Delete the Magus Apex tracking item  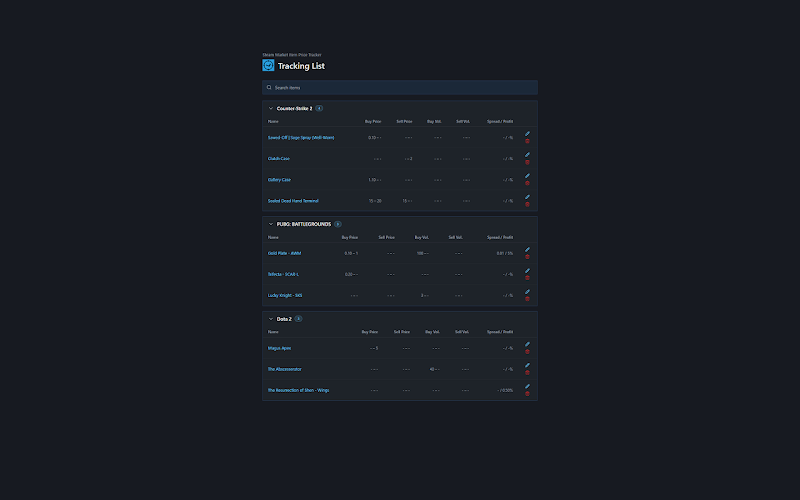(x=527, y=352)
